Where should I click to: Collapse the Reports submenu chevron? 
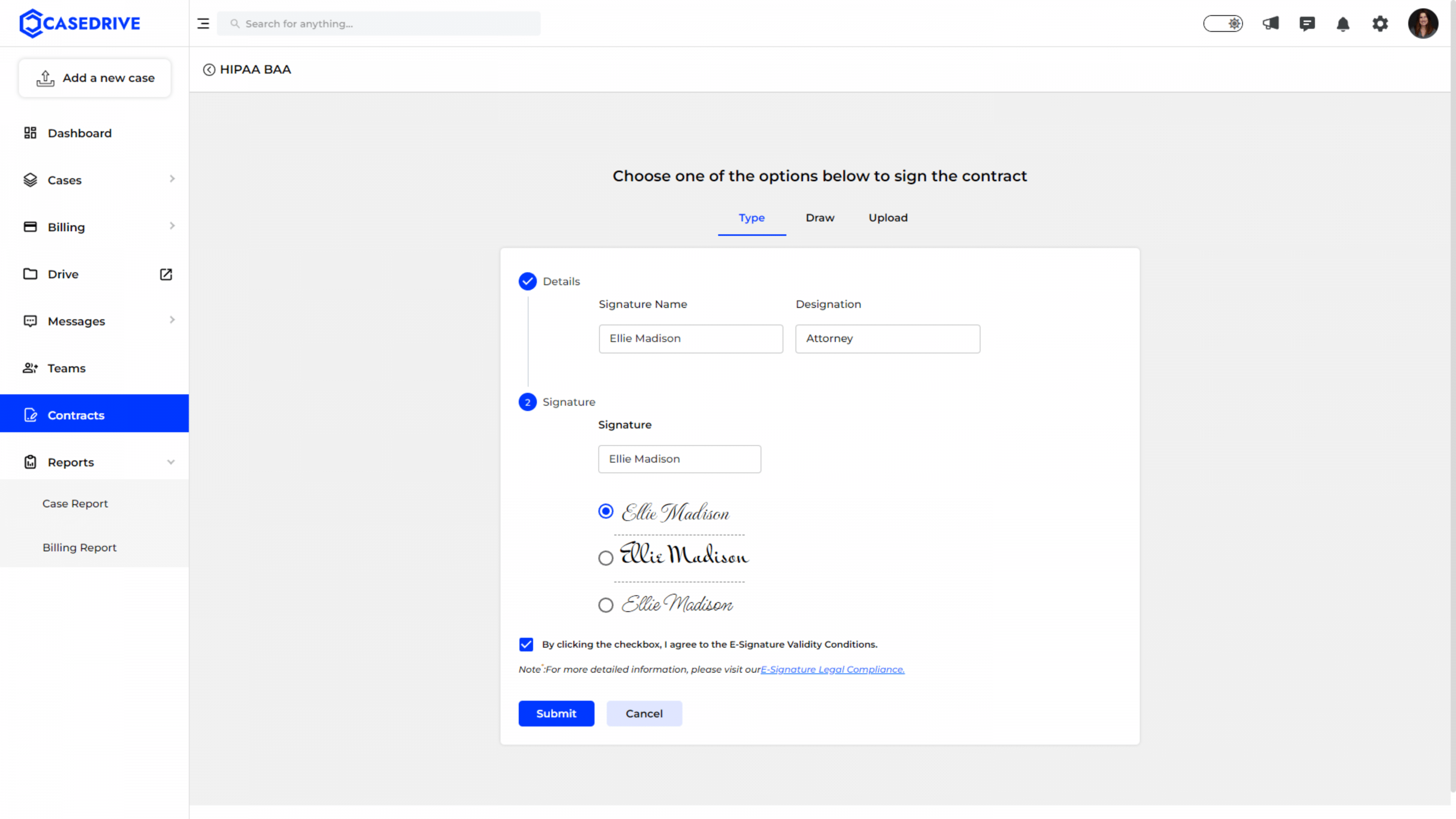click(x=171, y=463)
